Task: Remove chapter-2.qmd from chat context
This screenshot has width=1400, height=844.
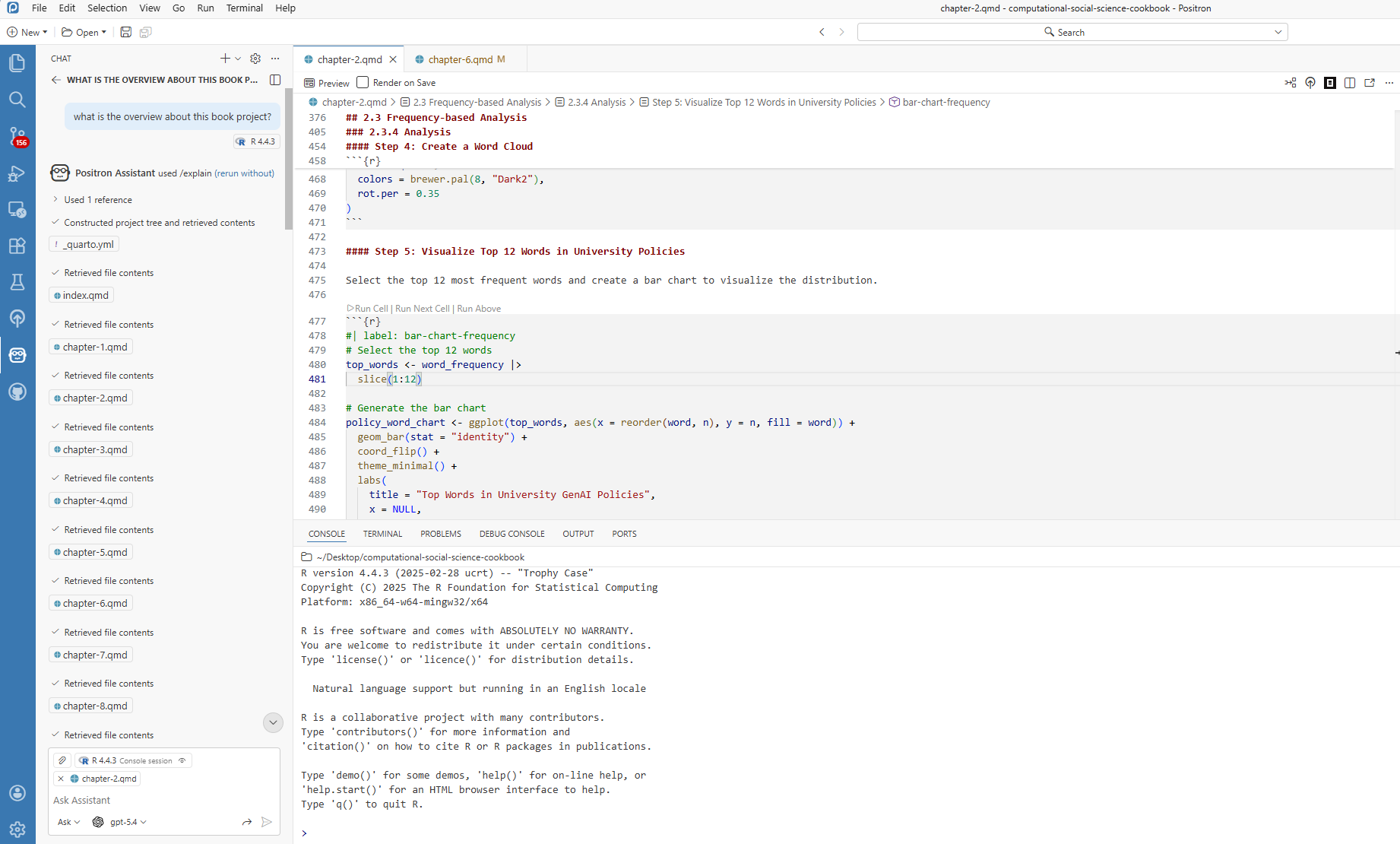Action: pyautogui.click(x=61, y=779)
